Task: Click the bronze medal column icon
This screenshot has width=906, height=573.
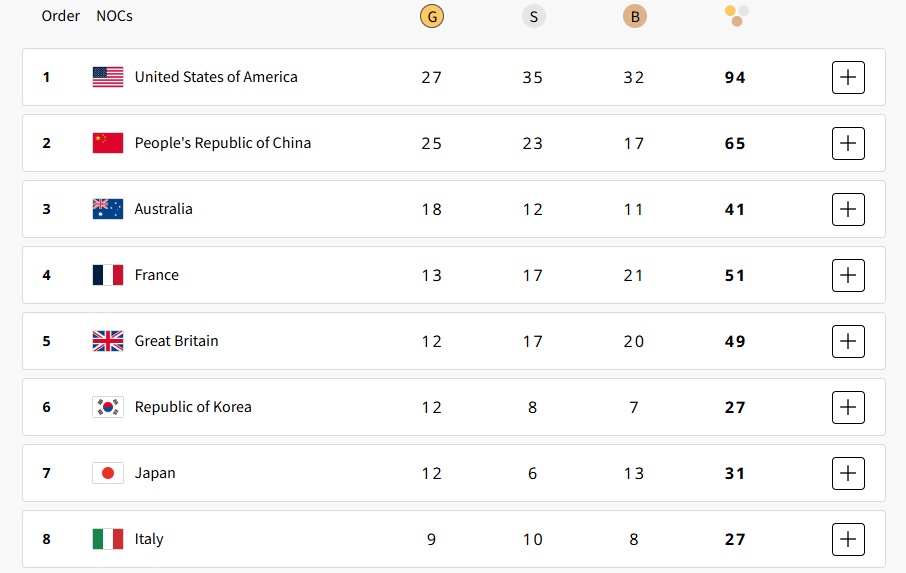Action: point(634,16)
